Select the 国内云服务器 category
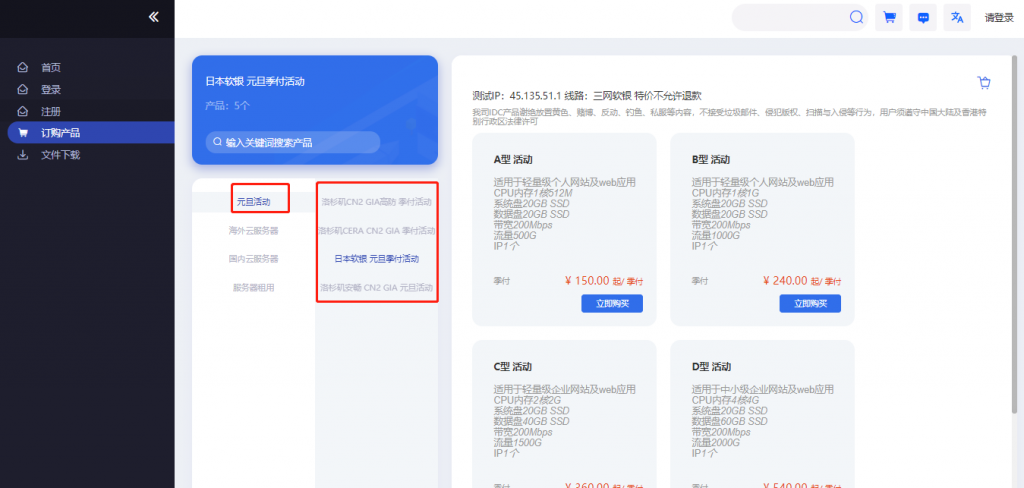The height and width of the screenshot is (488, 1024). tap(253, 259)
